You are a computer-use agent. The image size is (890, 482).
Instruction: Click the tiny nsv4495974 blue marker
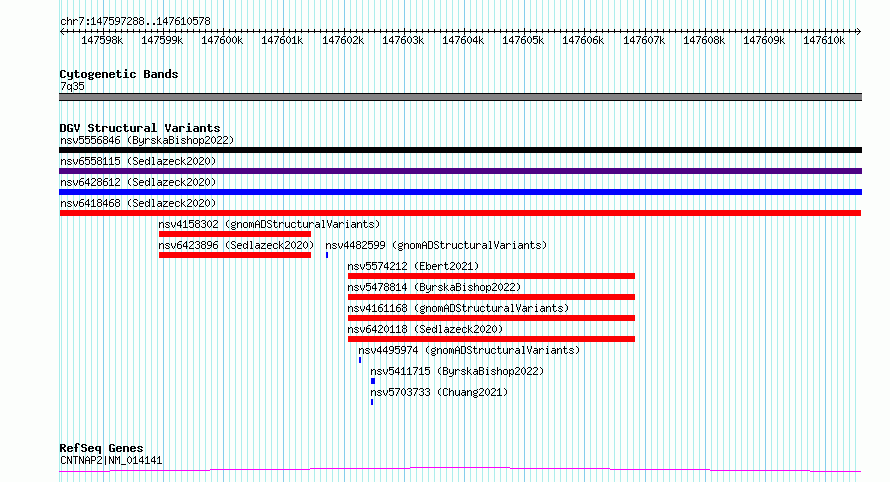point(360,360)
